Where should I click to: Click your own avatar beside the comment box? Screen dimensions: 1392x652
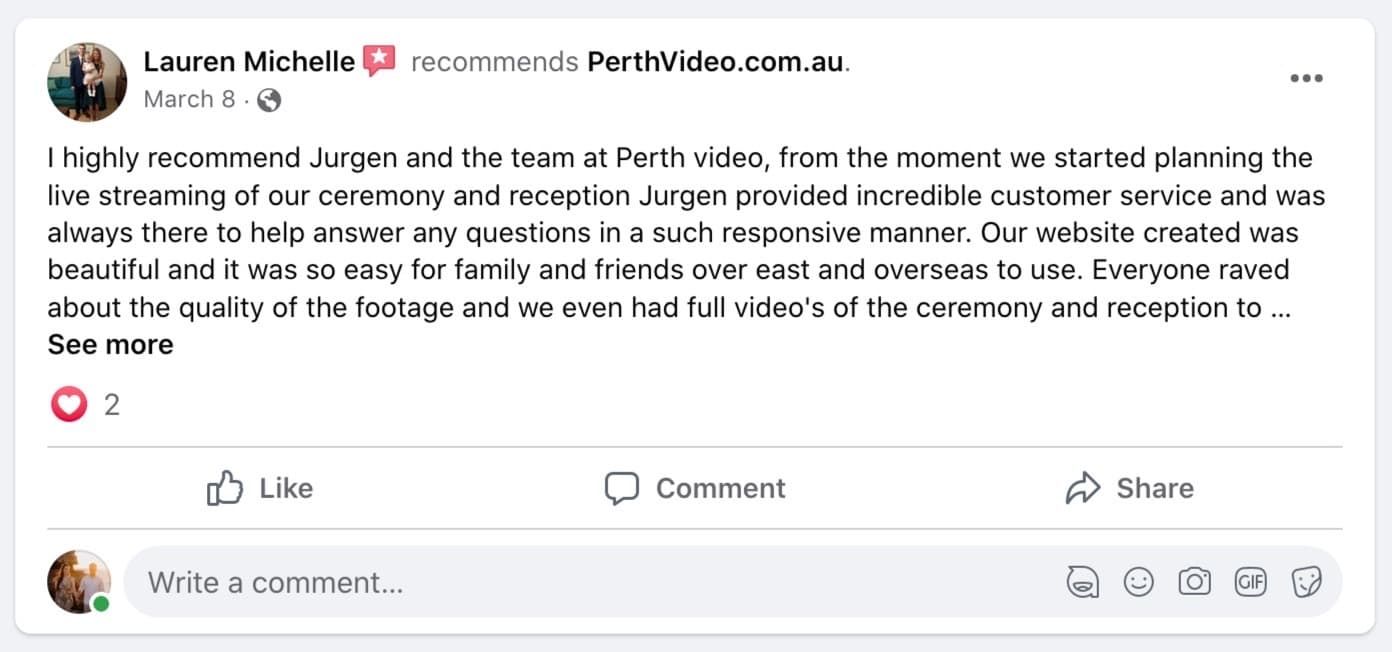point(79,582)
